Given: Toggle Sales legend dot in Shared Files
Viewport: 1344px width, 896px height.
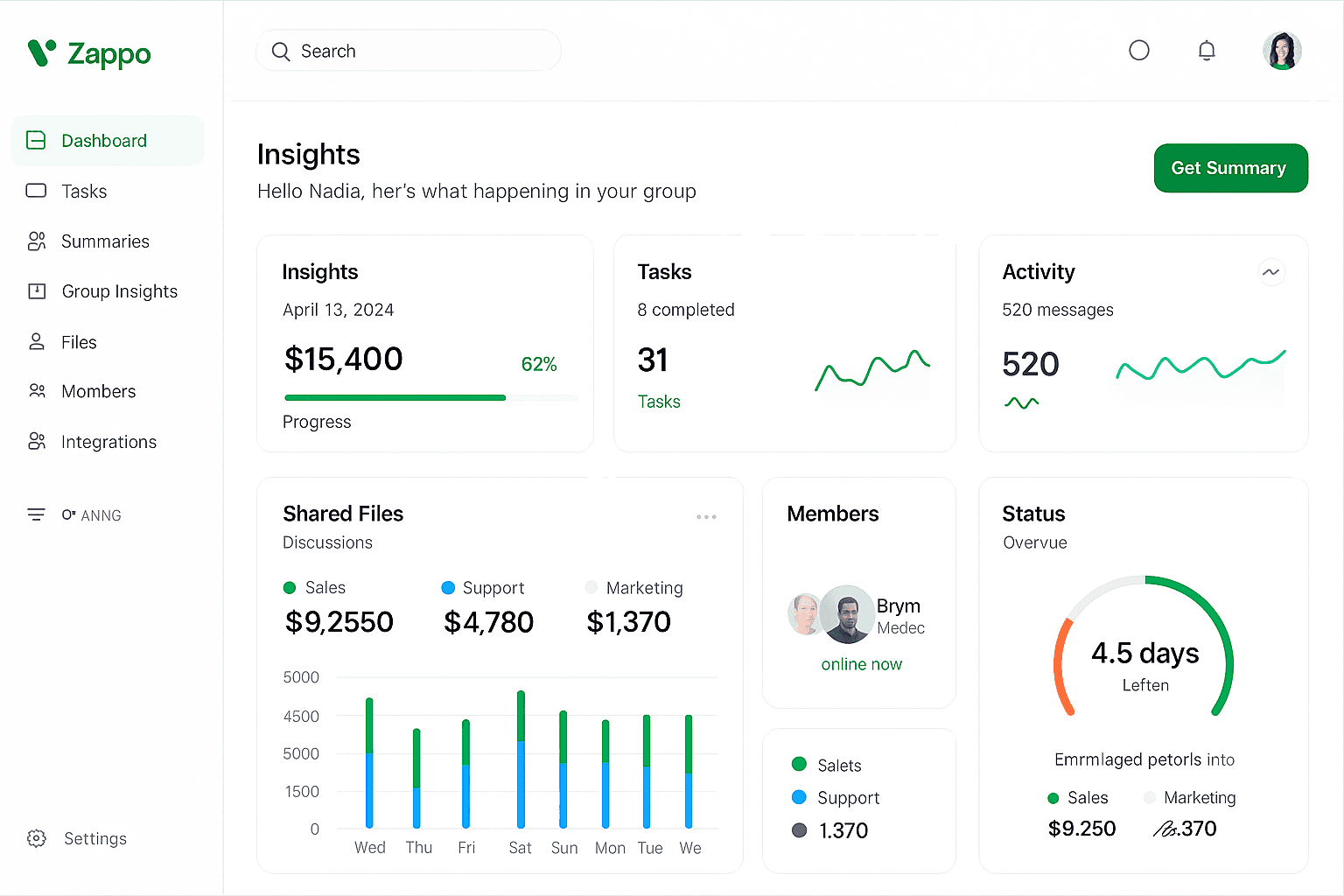Looking at the screenshot, I should coord(290,588).
